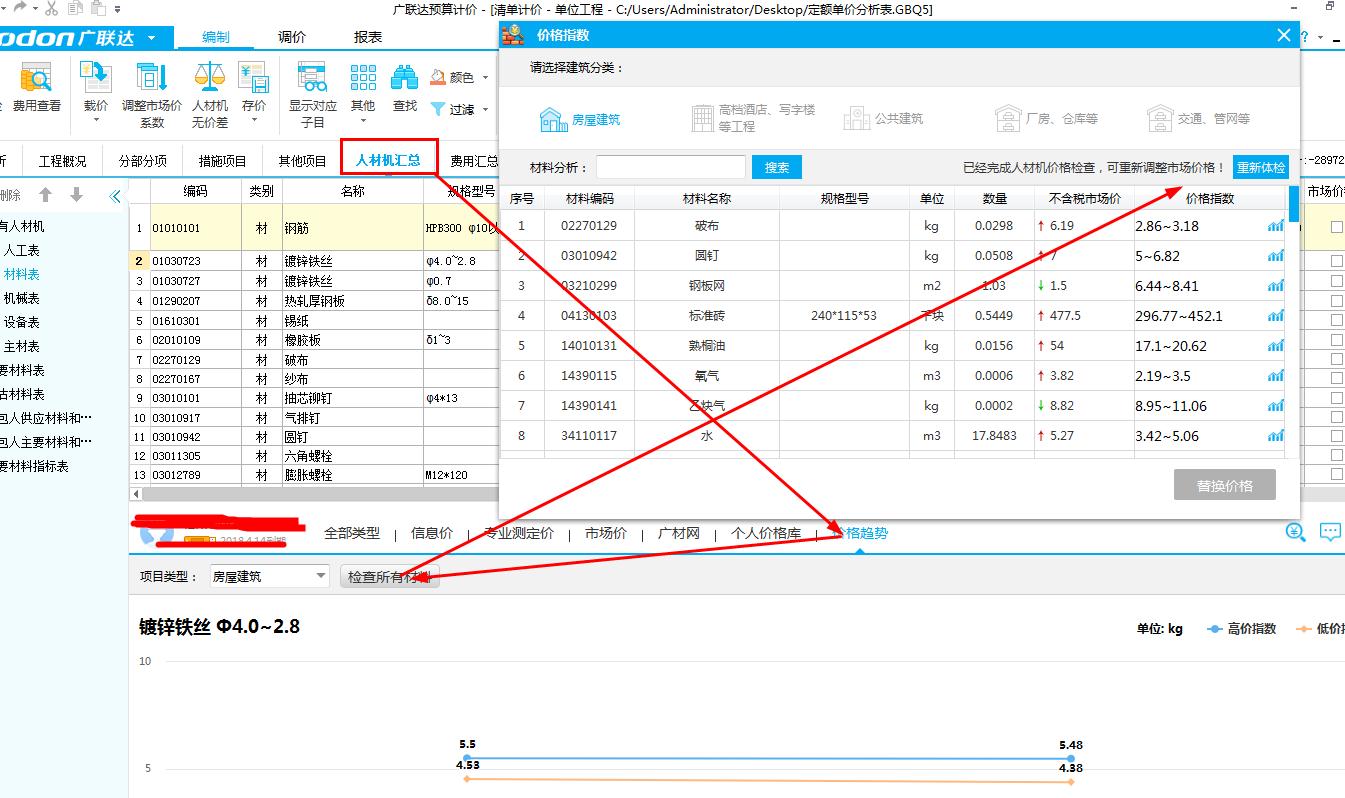The image size is (1345, 798).
Task: Tick the 市场价 checkbox for 钢筋 row
Action: point(1337,227)
